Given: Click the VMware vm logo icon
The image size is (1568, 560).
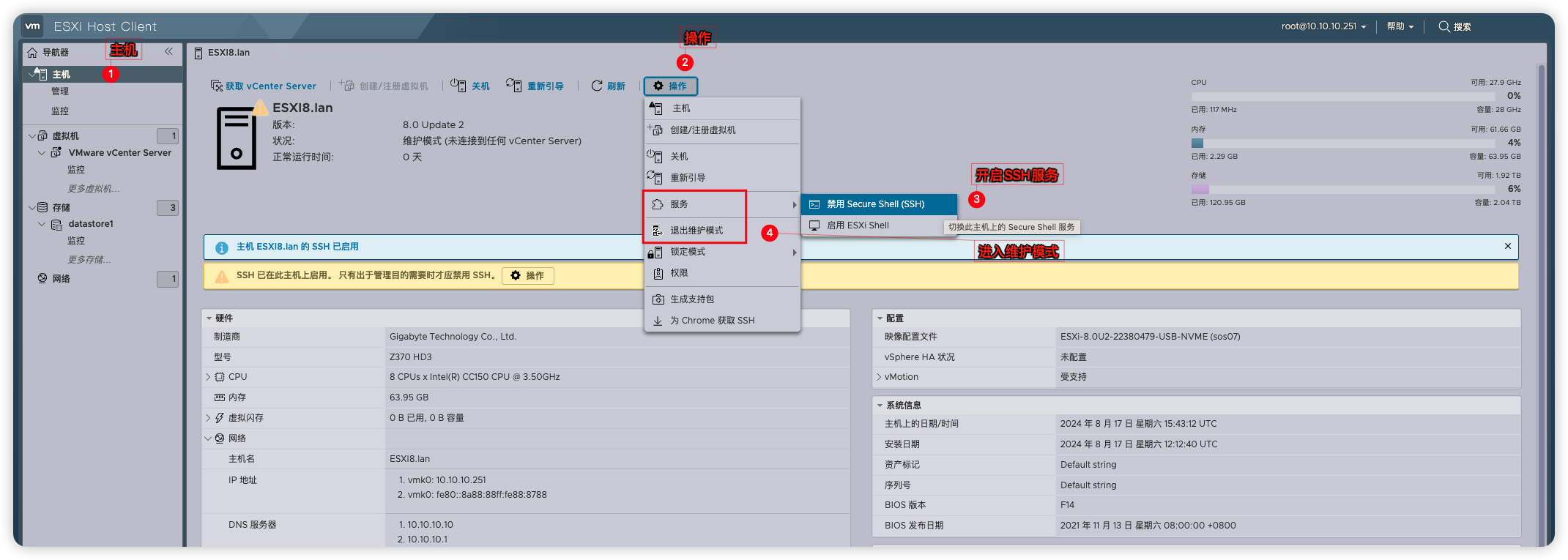Looking at the screenshot, I should click(32, 26).
